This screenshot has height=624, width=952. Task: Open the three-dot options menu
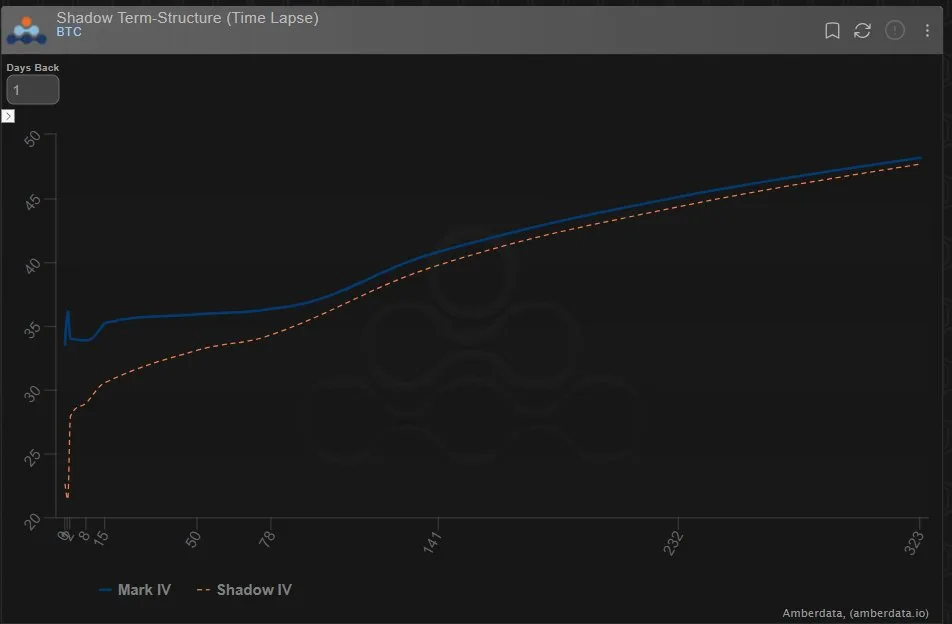pyautogui.click(x=927, y=30)
